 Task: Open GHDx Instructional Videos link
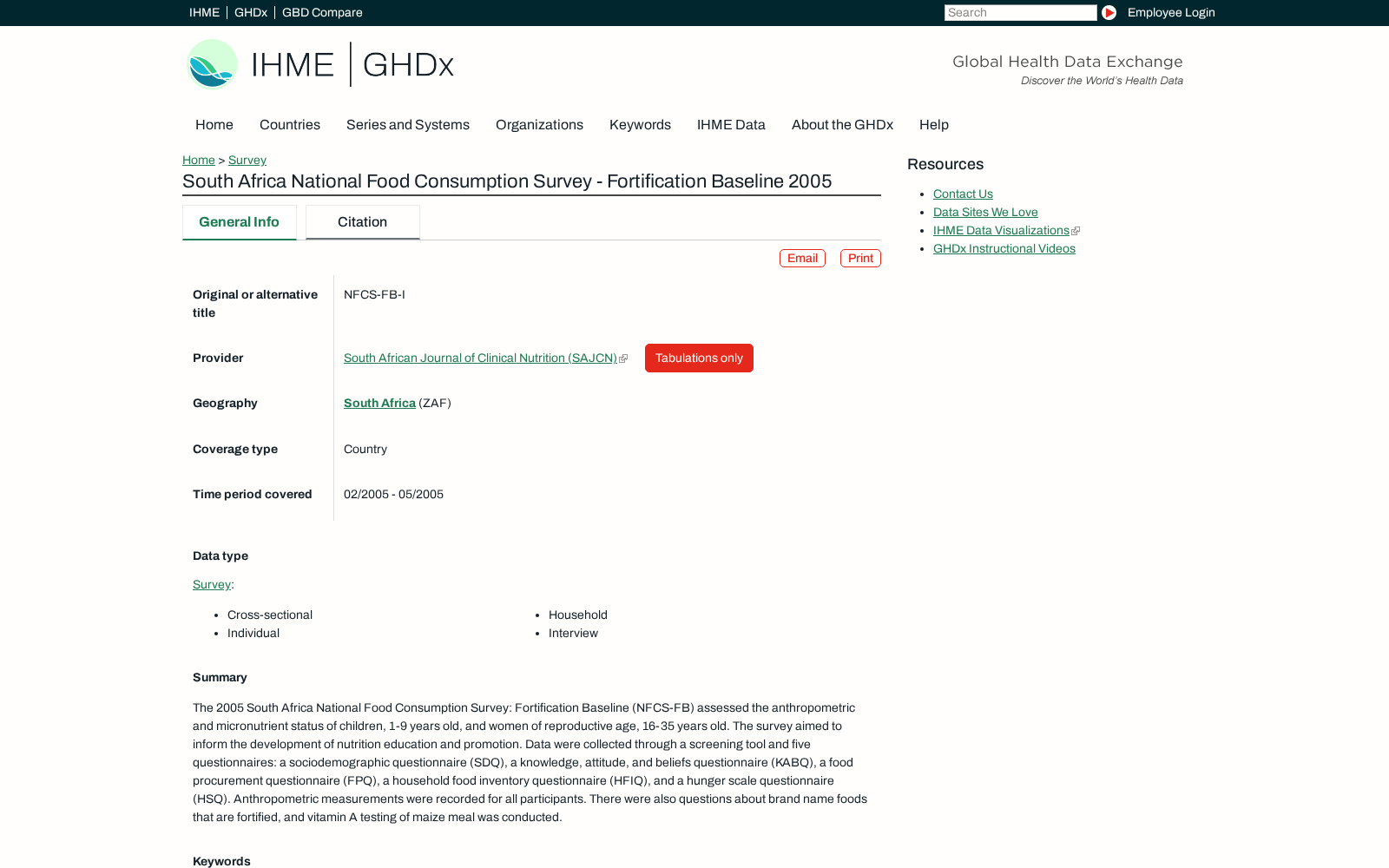click(x=1004, y=248)
